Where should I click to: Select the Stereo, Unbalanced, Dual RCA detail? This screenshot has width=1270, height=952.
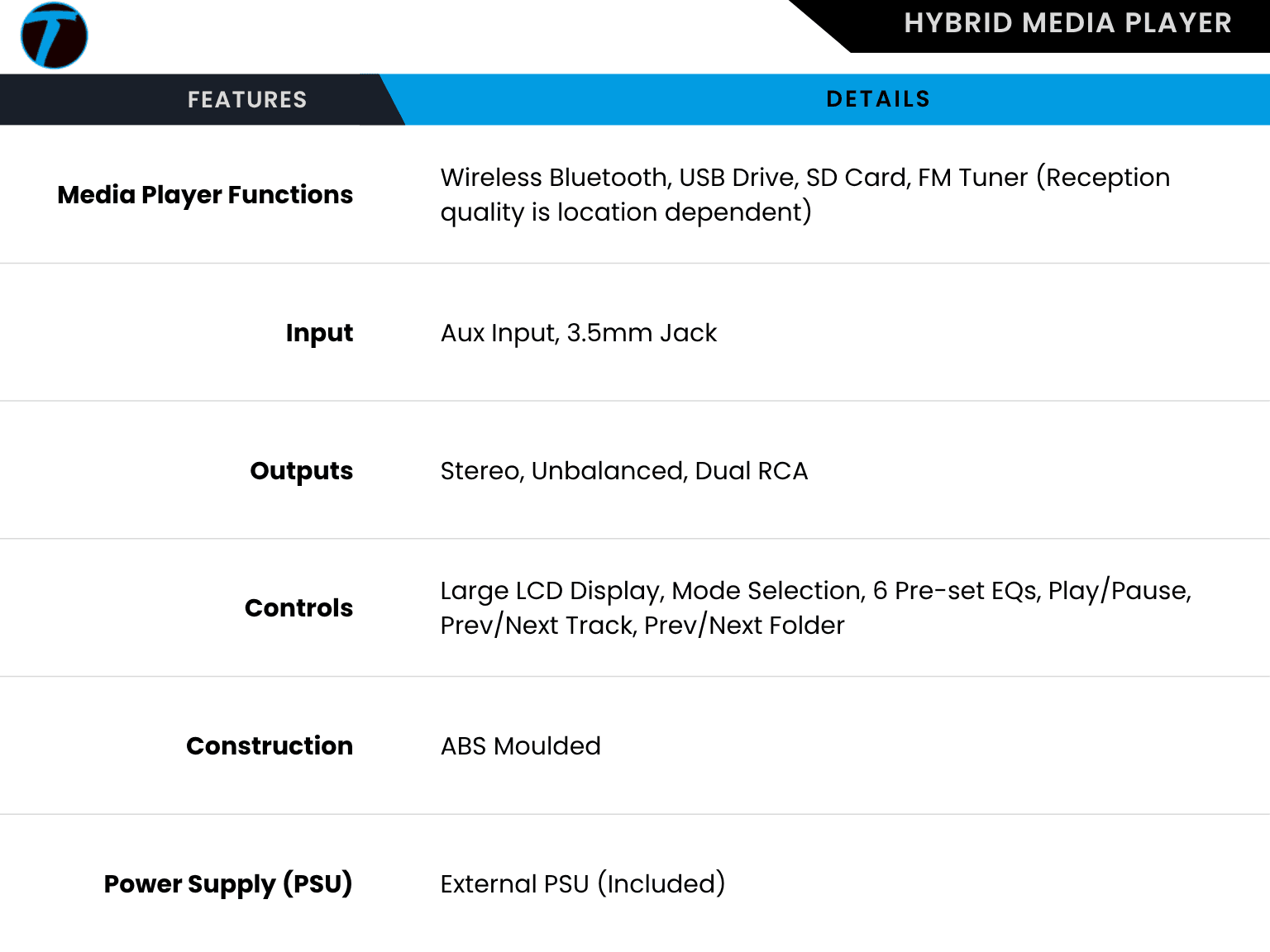pyautogui.click(x=623, y=471)
